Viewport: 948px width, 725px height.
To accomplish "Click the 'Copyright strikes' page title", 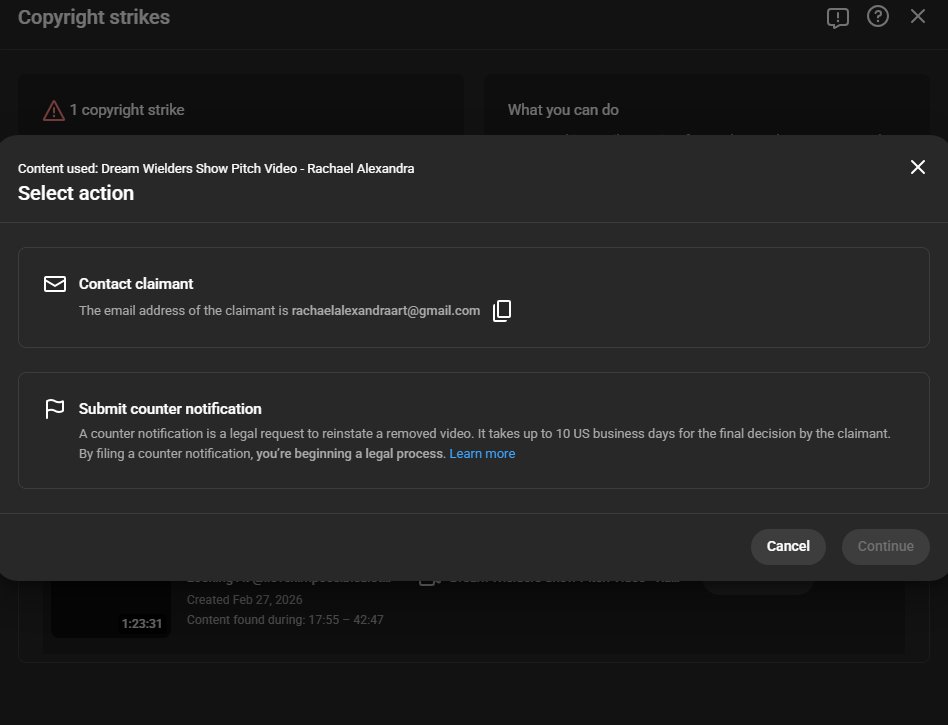I will click(94, 18).
